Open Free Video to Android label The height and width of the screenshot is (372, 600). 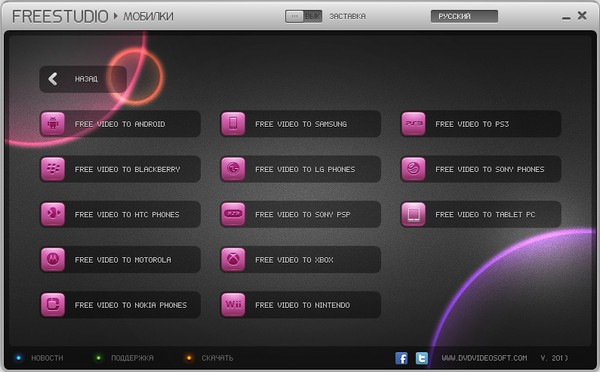pyautogui.click(x=120, y=124)
